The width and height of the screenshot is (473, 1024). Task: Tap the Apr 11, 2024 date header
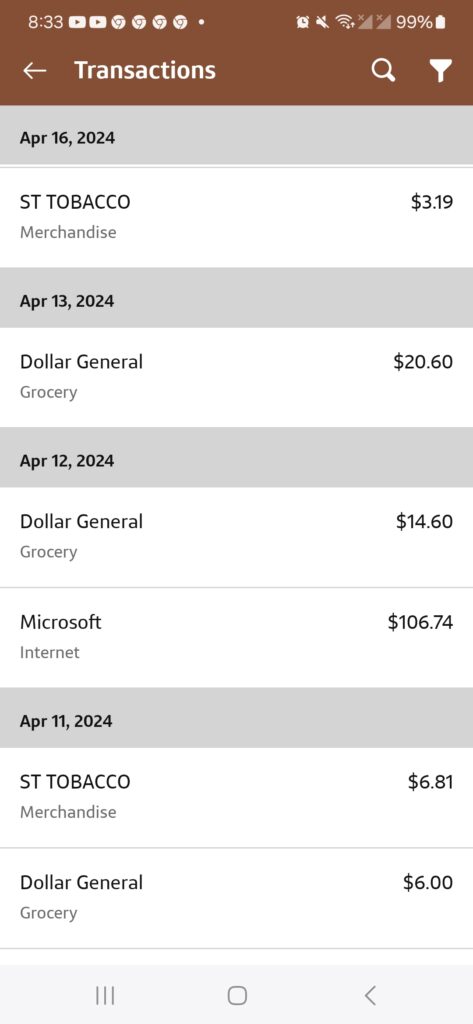pyautogui.click(x=236, y=721)
